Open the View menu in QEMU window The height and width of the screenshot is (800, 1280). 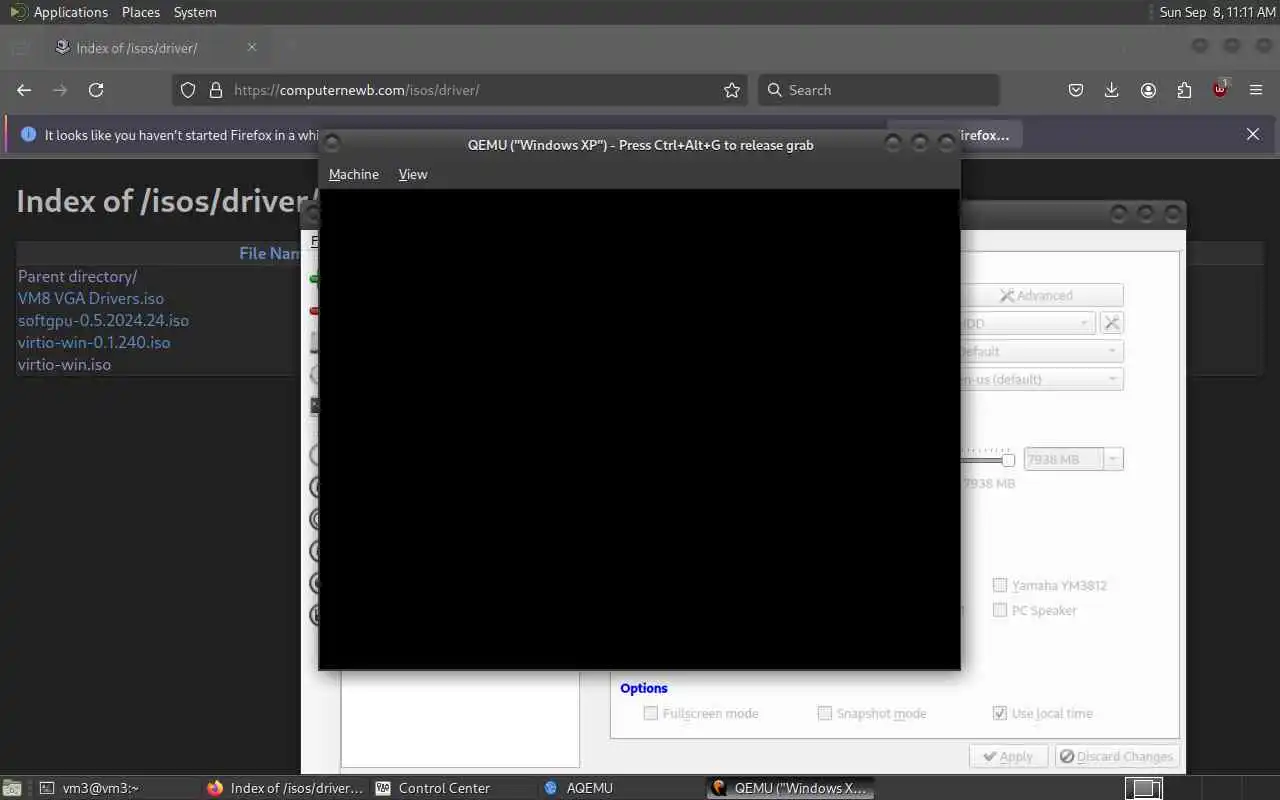[x=413, y=174]
